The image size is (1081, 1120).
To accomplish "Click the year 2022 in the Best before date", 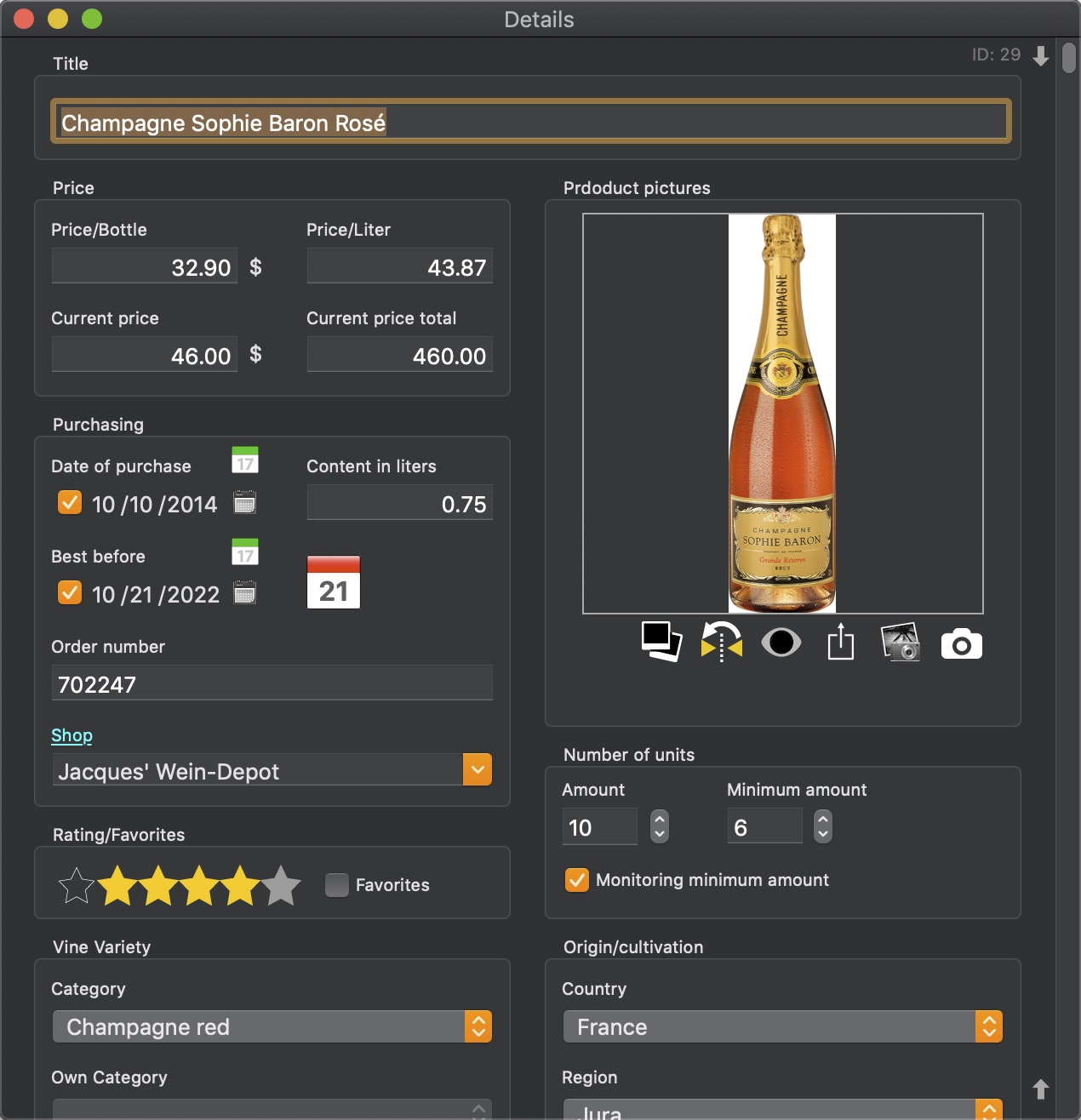I will pos(194,594).
